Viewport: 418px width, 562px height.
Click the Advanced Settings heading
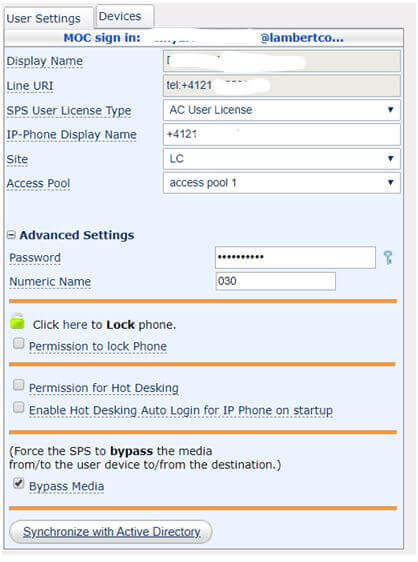click(77, 235)
